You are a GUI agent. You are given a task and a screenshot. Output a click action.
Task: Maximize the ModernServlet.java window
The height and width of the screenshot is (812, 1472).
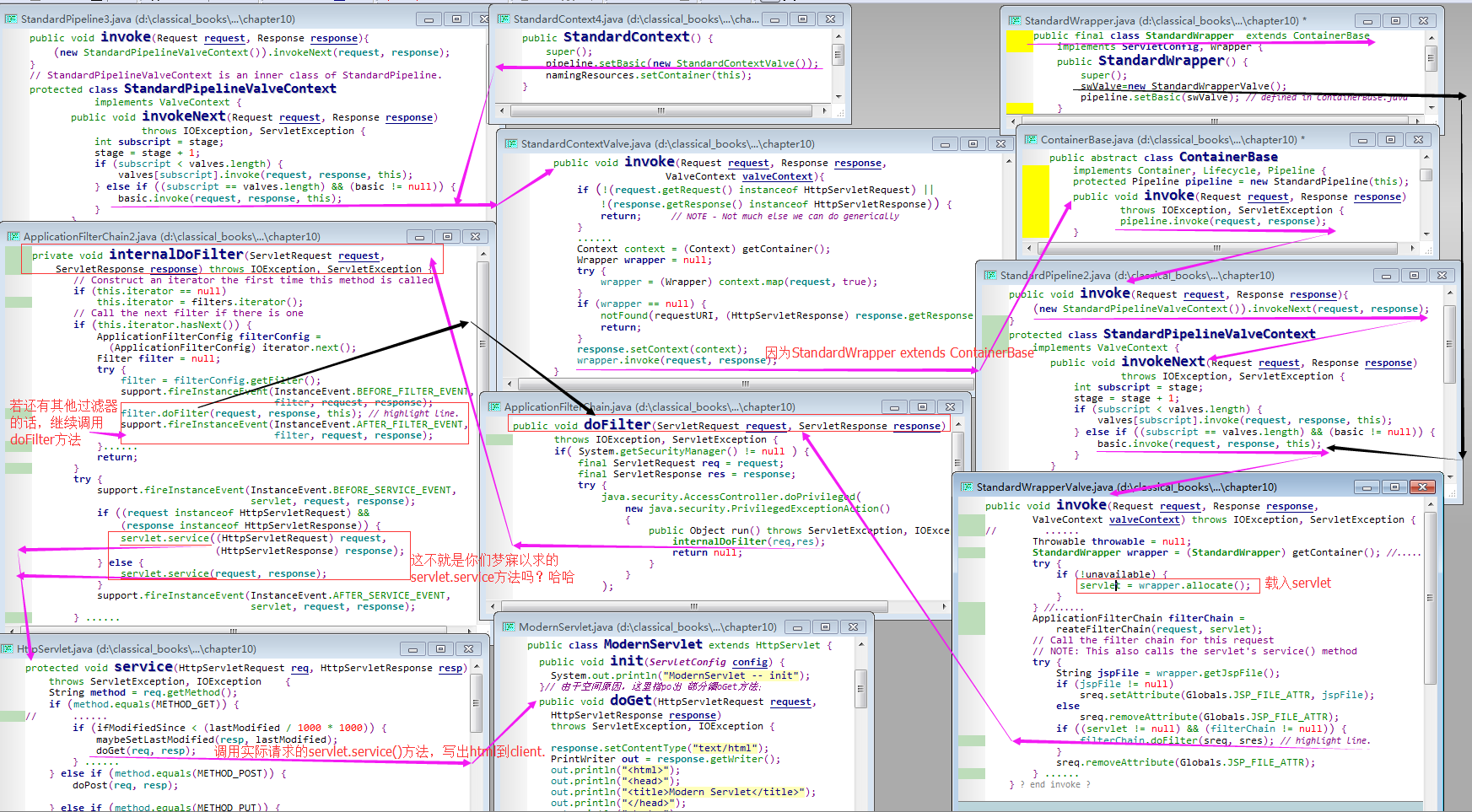[825, 626]
